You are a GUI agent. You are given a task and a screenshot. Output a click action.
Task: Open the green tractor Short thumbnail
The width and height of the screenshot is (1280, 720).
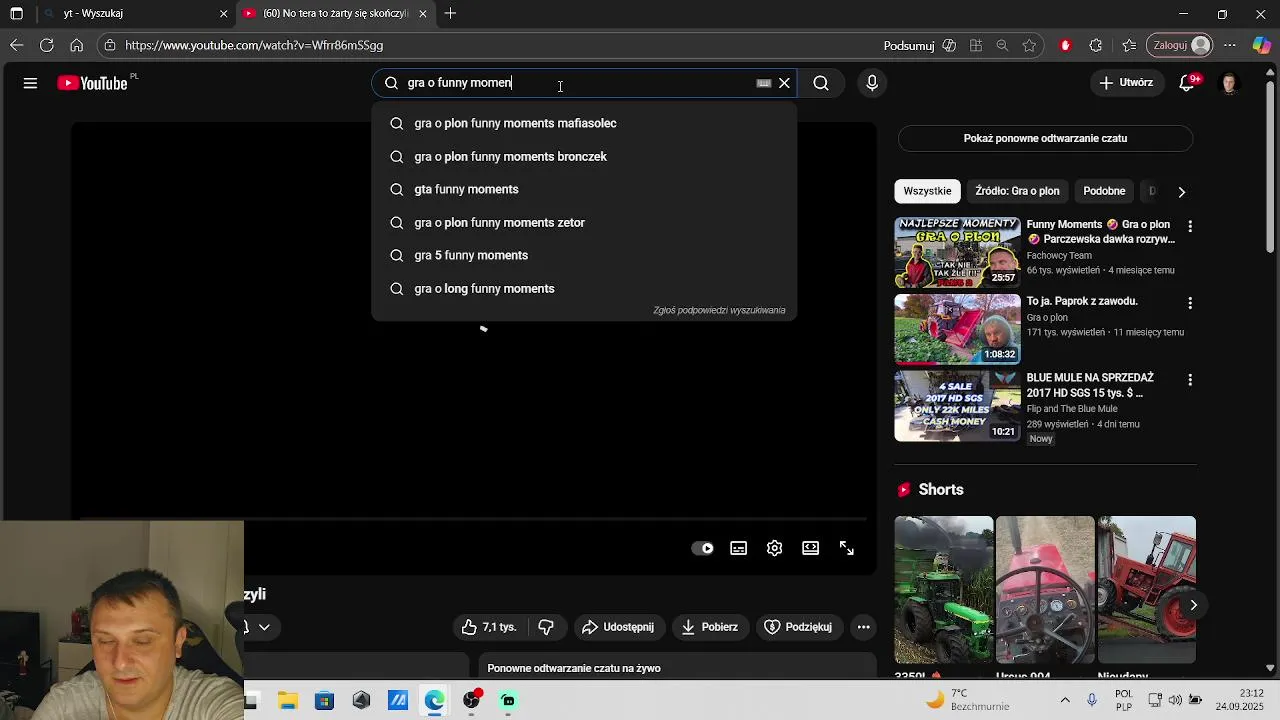(x=944, y=590)
